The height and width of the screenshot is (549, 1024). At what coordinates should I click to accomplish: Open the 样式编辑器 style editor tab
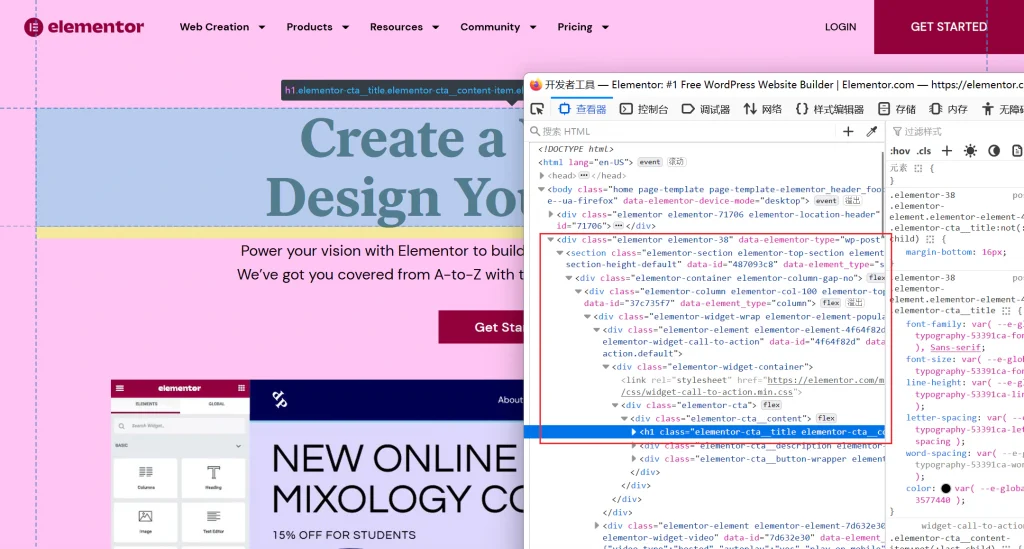pyautogui.click(x=830, y=109)
